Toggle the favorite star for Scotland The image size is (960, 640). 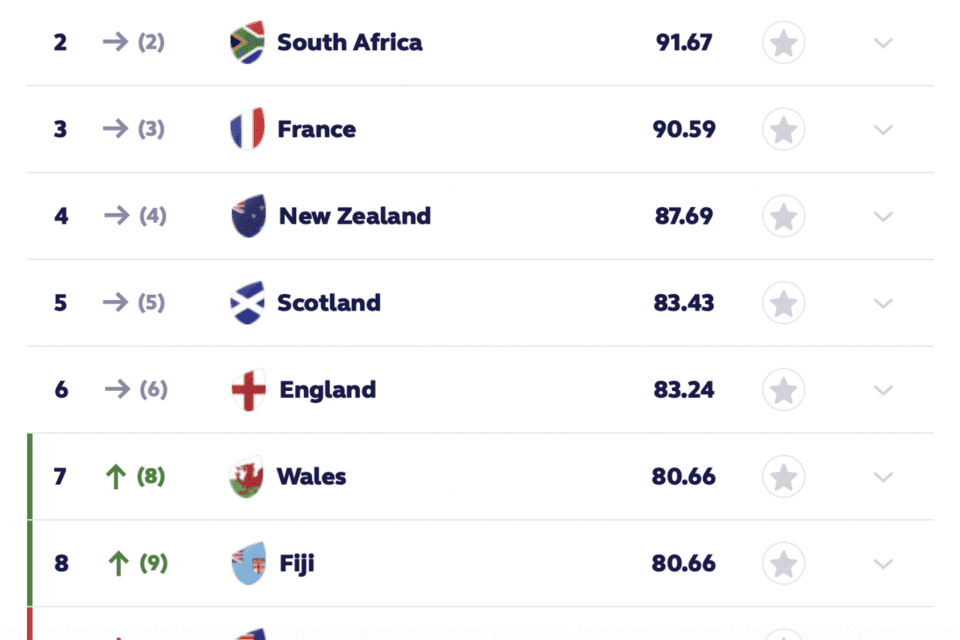click(x=783, y=303)
